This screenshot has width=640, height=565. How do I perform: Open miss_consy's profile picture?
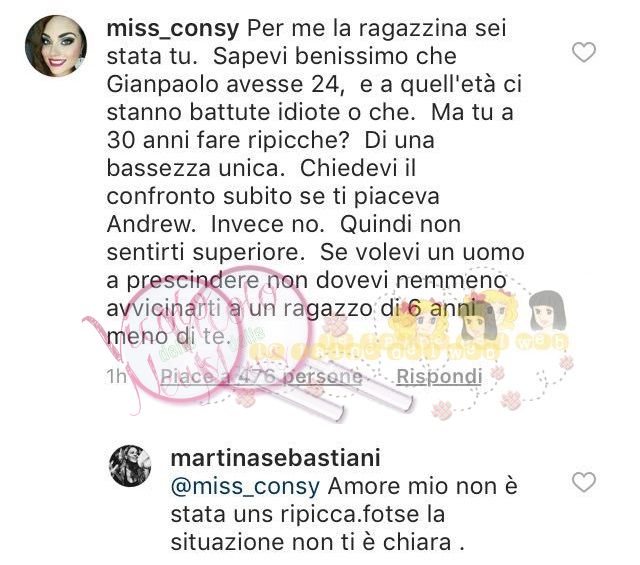(x=56, y=46)
